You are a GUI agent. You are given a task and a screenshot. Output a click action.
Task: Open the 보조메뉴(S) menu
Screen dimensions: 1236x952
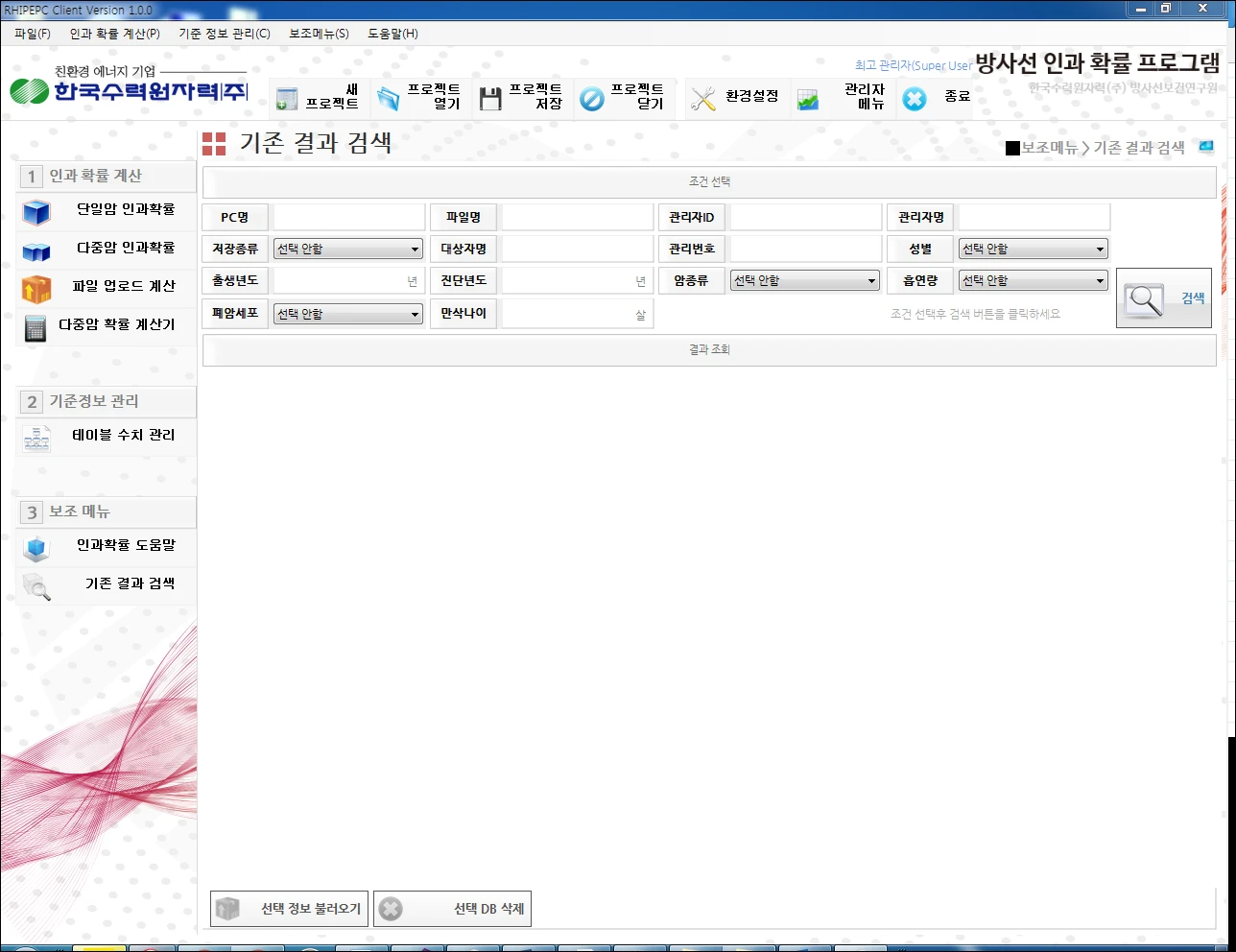pos(320,34)
